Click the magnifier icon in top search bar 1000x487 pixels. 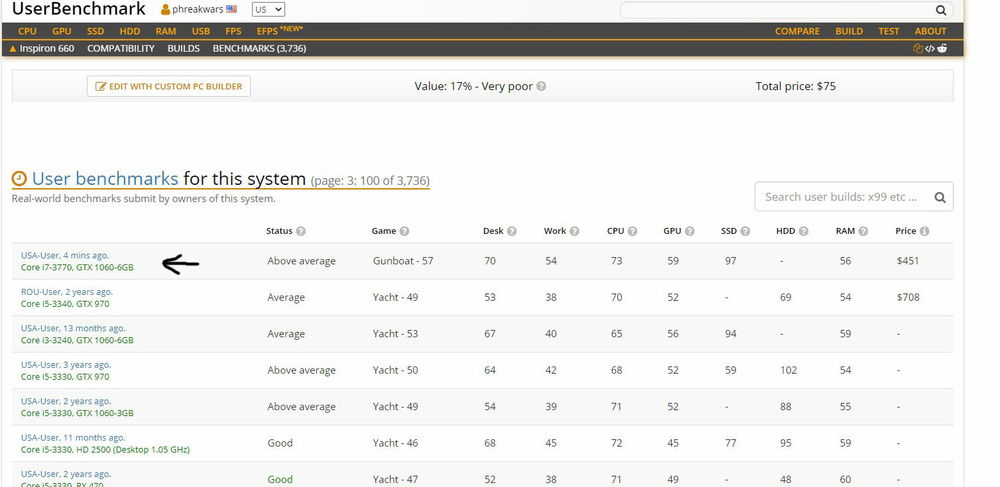pos(940,10)
